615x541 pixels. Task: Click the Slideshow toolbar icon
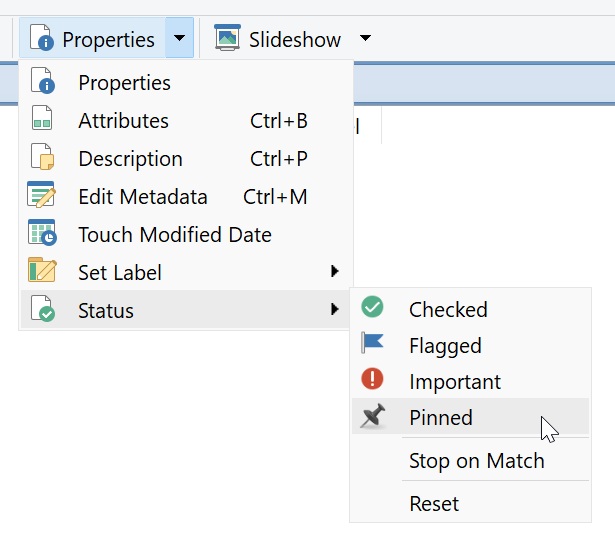[227, 38]
